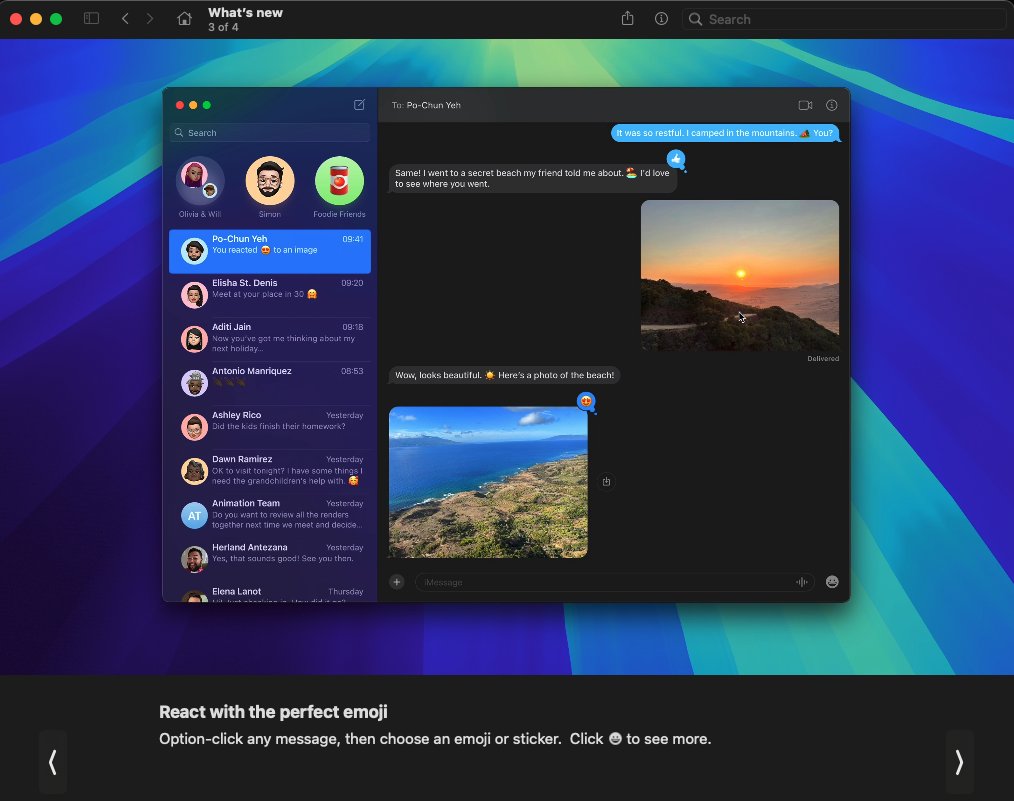Open the Elisha St. Denis conversation
The height and width of the screenshot is (801, 1014).
(270, 295)
